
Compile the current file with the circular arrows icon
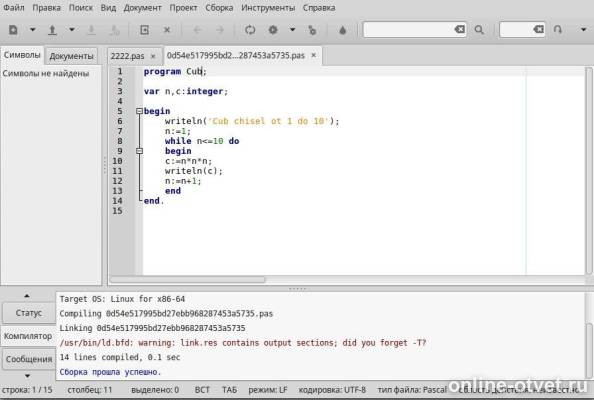click(250, 30)
